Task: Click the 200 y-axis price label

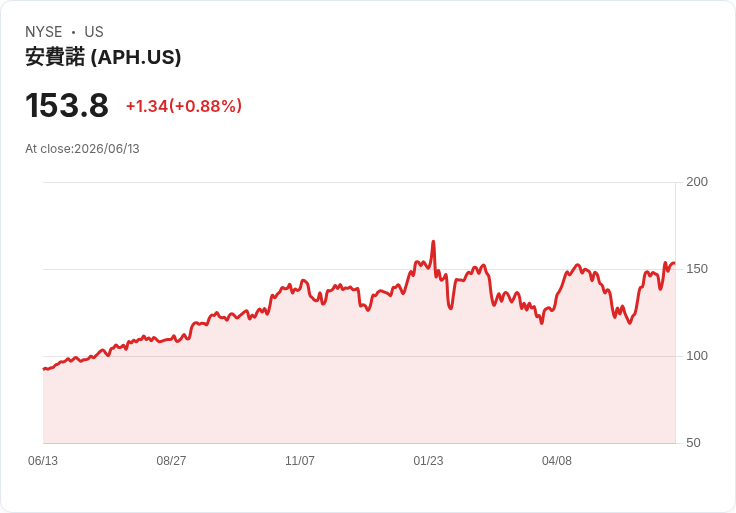Action: 697,182
